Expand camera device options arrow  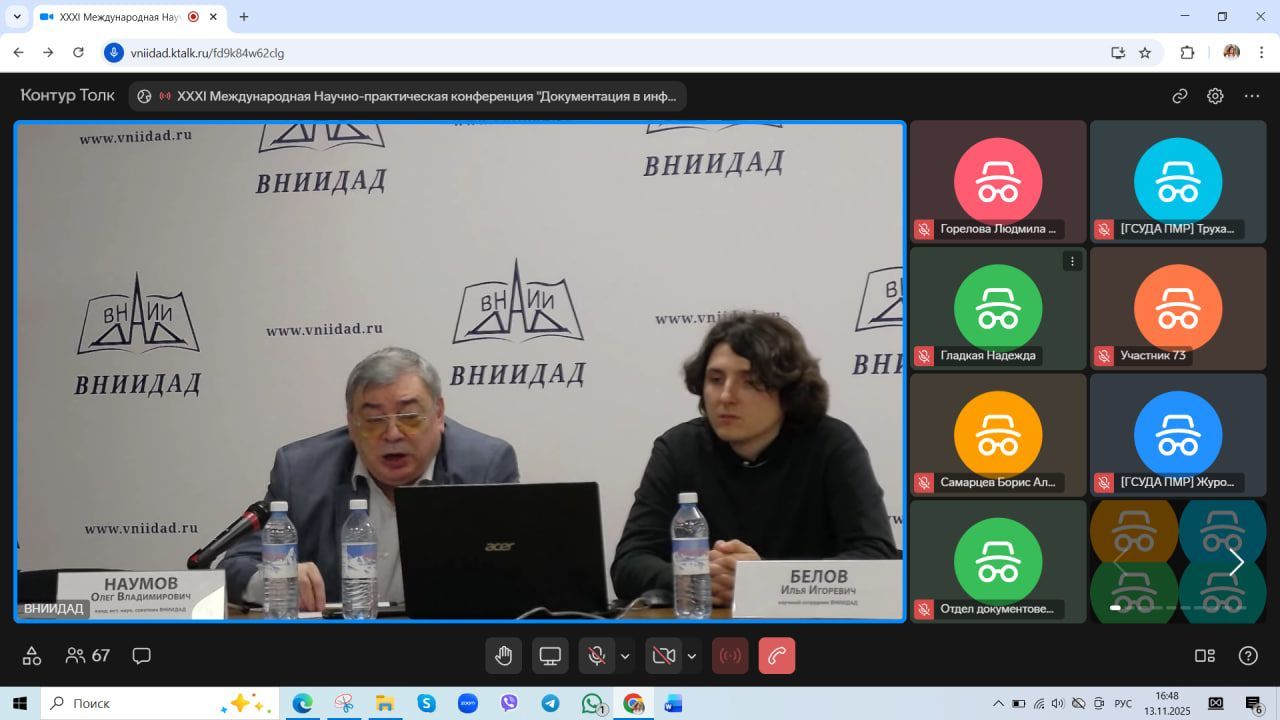pos(692,656)
